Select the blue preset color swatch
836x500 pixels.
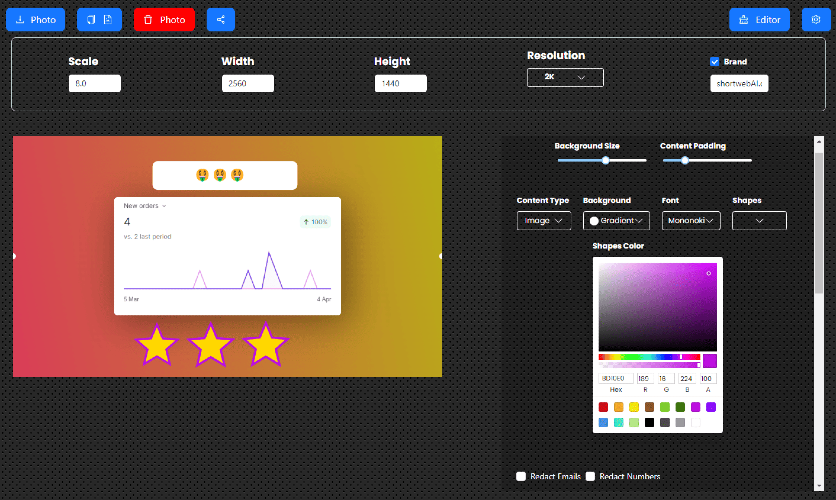tap(603, 423)
